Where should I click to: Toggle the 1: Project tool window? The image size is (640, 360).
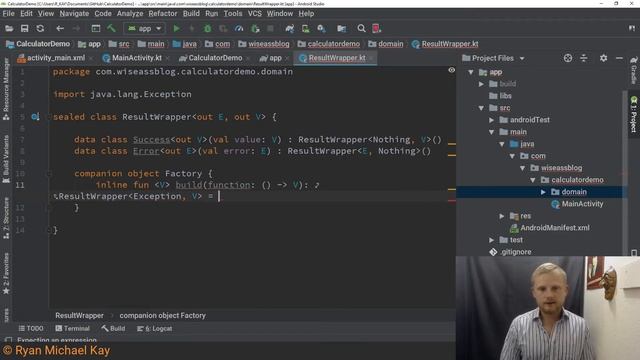(633, 114)
